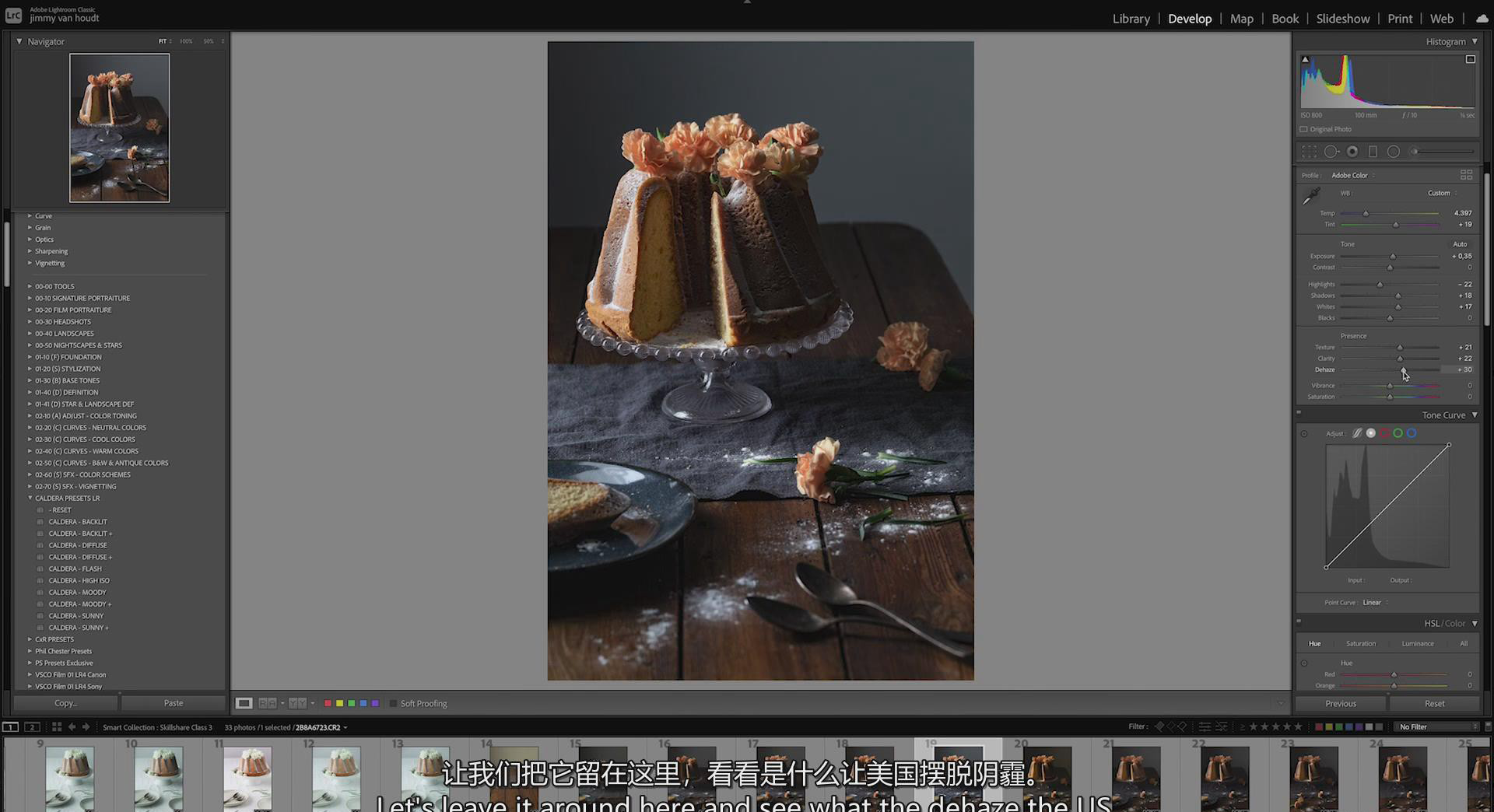Image resolution: width=1494 pixels, height=812 pixels.
Task: Toggle highlight clipping indicator in histogram
Action: (x=1470, y=59)
